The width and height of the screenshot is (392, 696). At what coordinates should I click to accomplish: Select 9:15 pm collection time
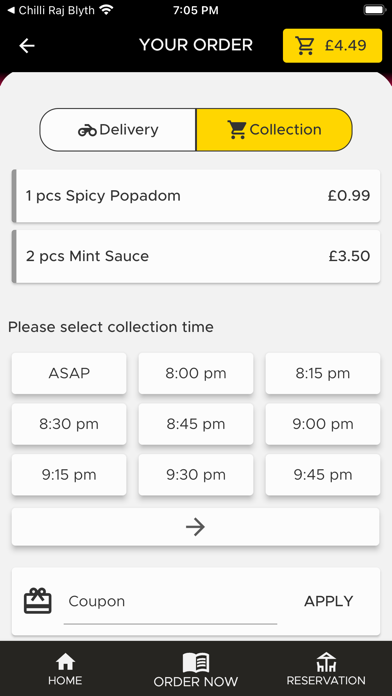tap(69, 475)
